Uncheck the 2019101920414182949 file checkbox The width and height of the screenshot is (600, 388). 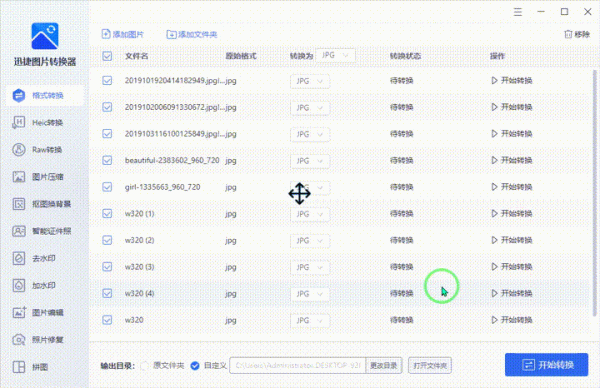point(107,80)
